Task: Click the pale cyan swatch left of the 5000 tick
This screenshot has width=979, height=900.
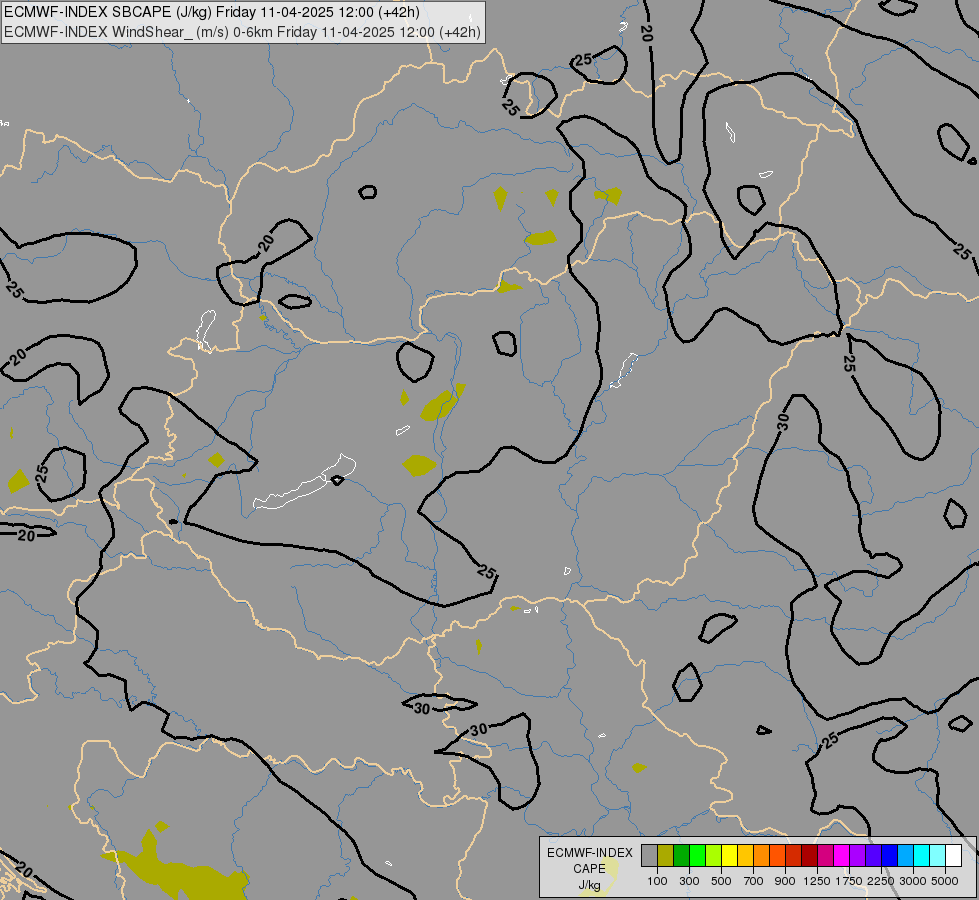Action: (937, 855)
